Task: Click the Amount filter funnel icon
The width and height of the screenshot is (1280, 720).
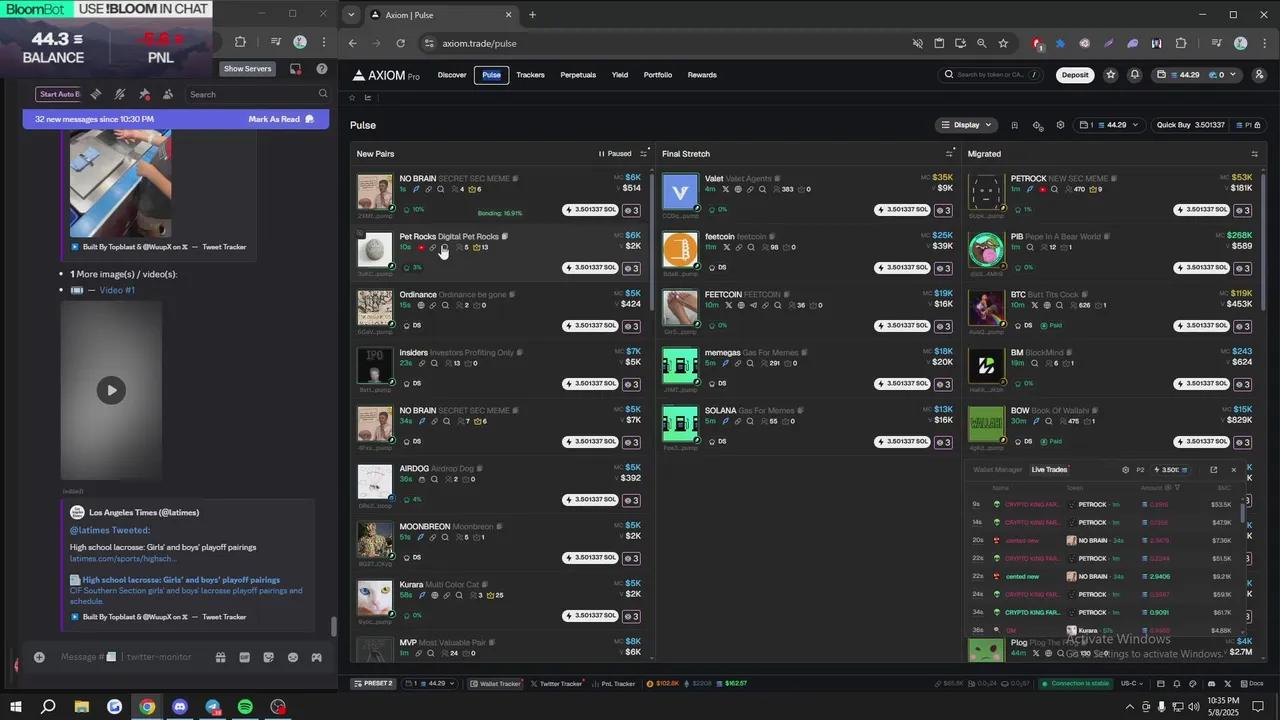Action: coord(1177,488)
